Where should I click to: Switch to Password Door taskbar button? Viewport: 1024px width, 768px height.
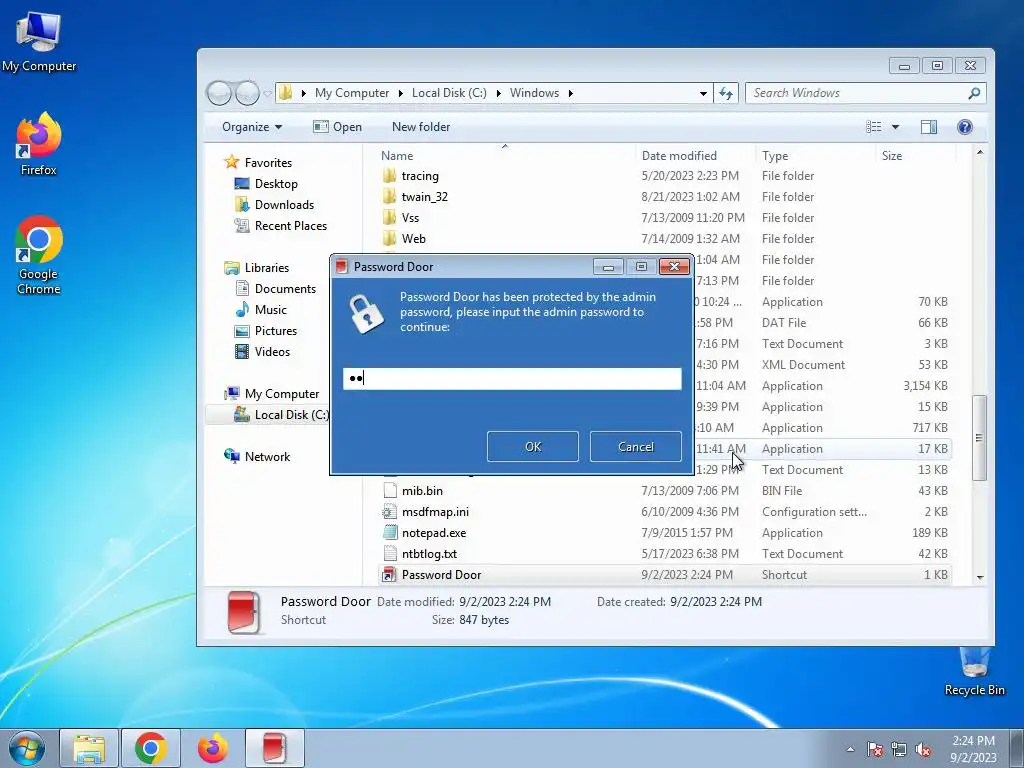pos(275,748)
